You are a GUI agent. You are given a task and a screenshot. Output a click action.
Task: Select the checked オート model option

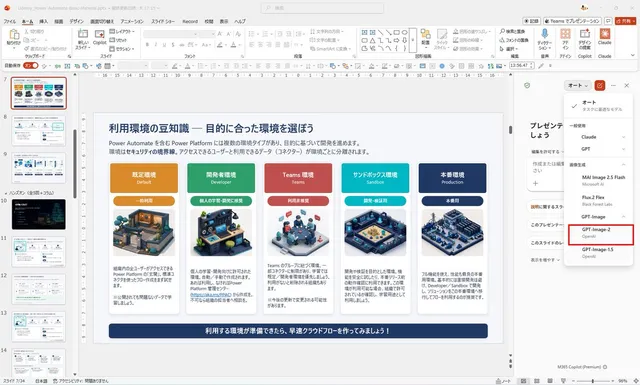click(x=598, y=106)
